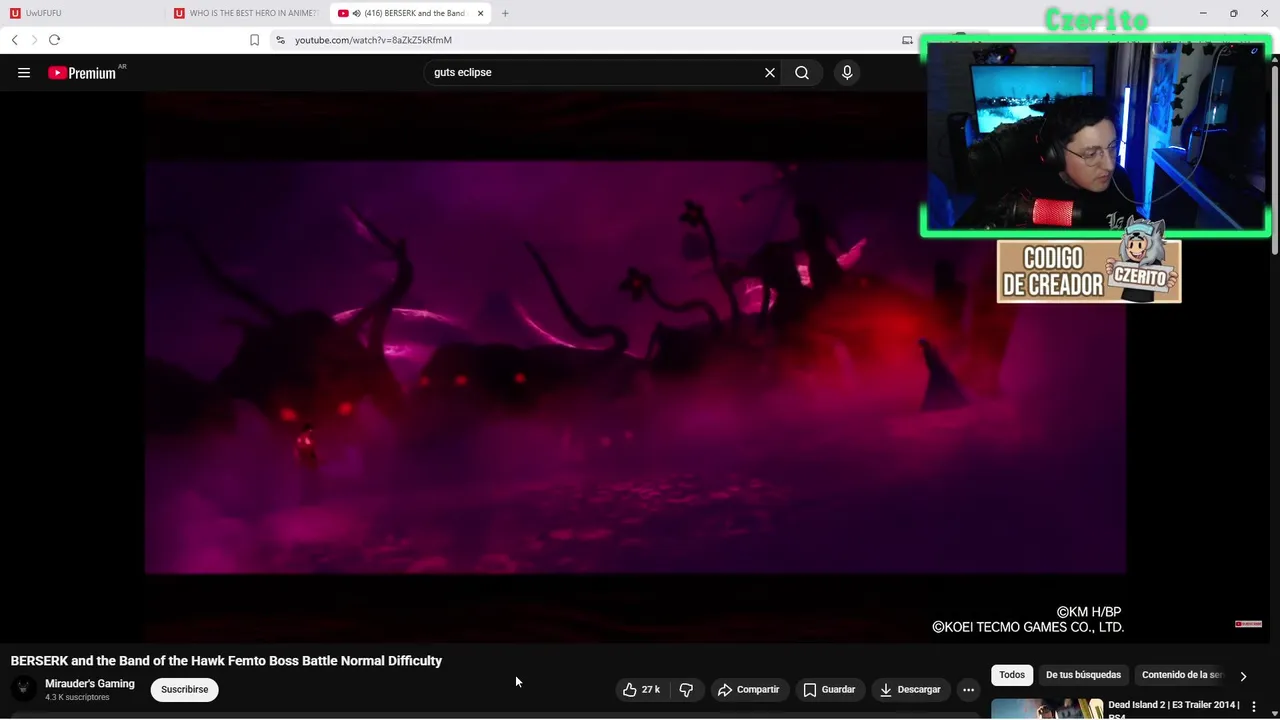Image resolution: width=1280 pixels, height=720 pixels.
Task: Click the CODIGO DE CREADOR banner overlay
Action: coord(1089,271)
